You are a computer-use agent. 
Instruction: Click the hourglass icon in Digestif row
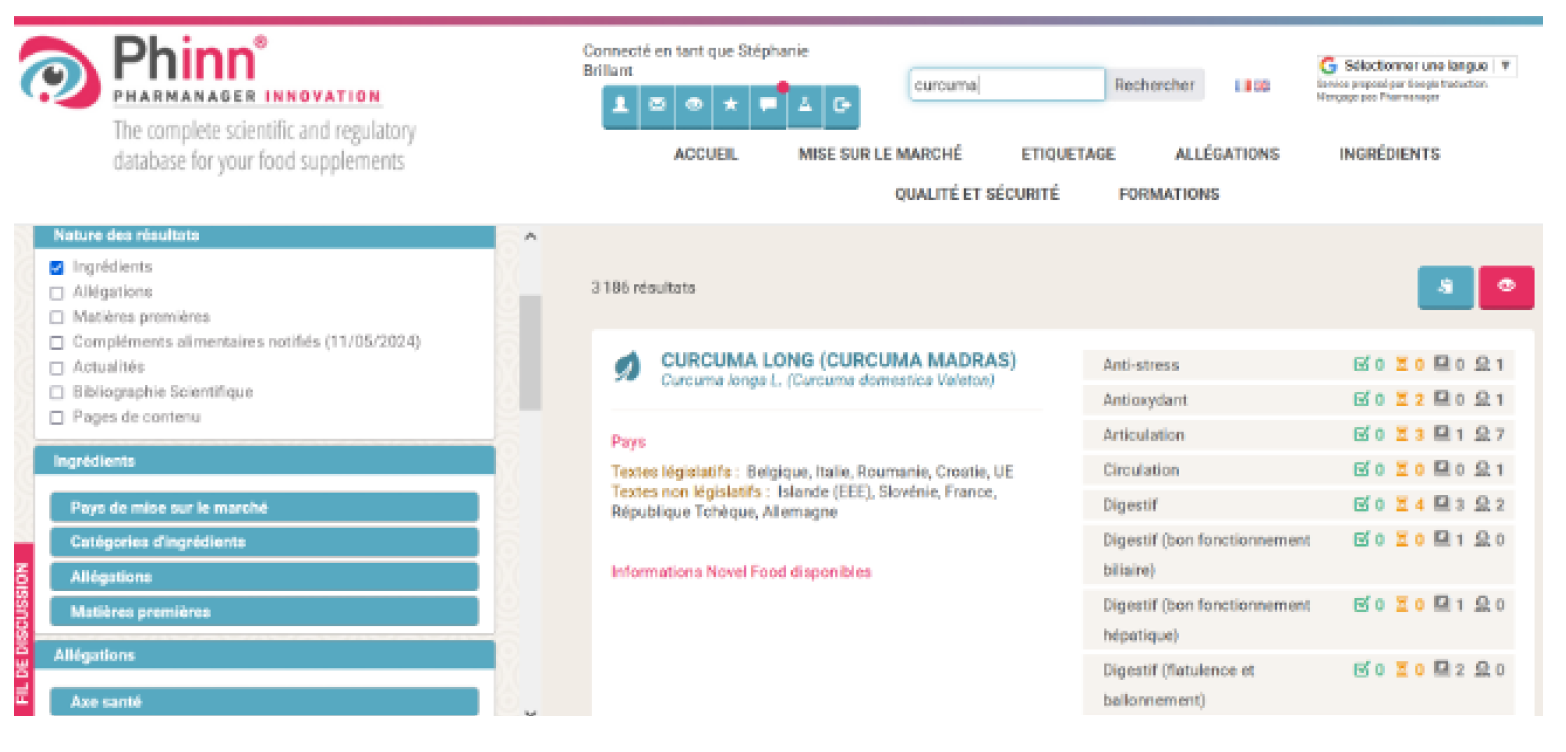click(x=1402, y=505)
